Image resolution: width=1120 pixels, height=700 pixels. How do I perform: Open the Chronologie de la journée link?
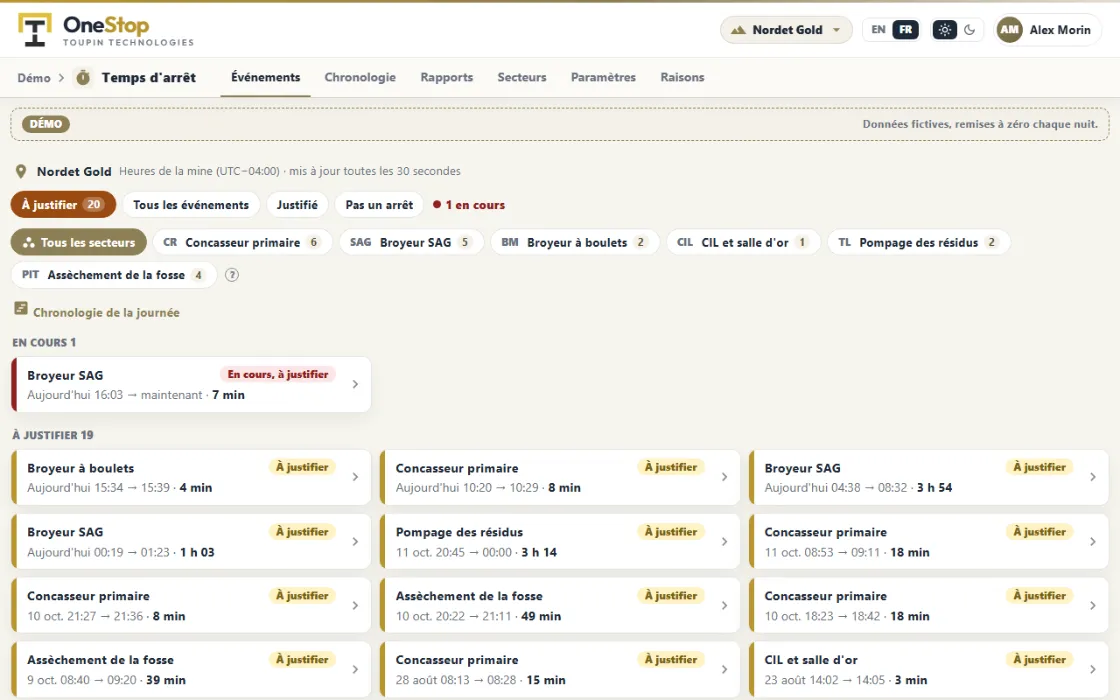click(x=106, y=313)
